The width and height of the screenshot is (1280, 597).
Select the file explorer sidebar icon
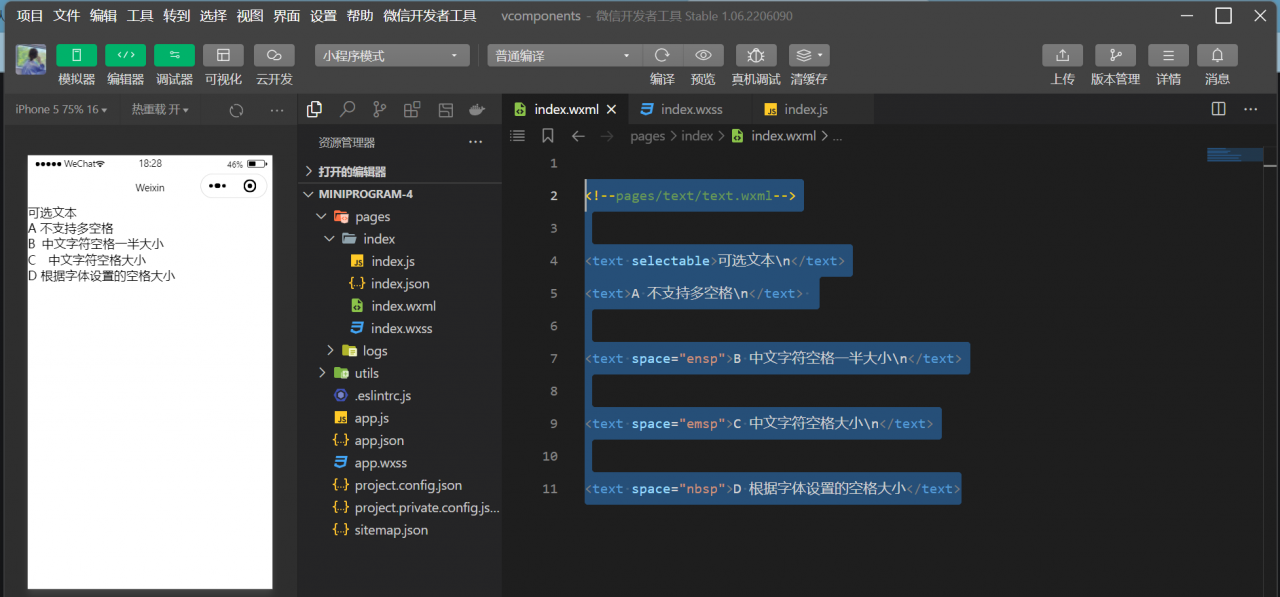(x=314, y=109)
